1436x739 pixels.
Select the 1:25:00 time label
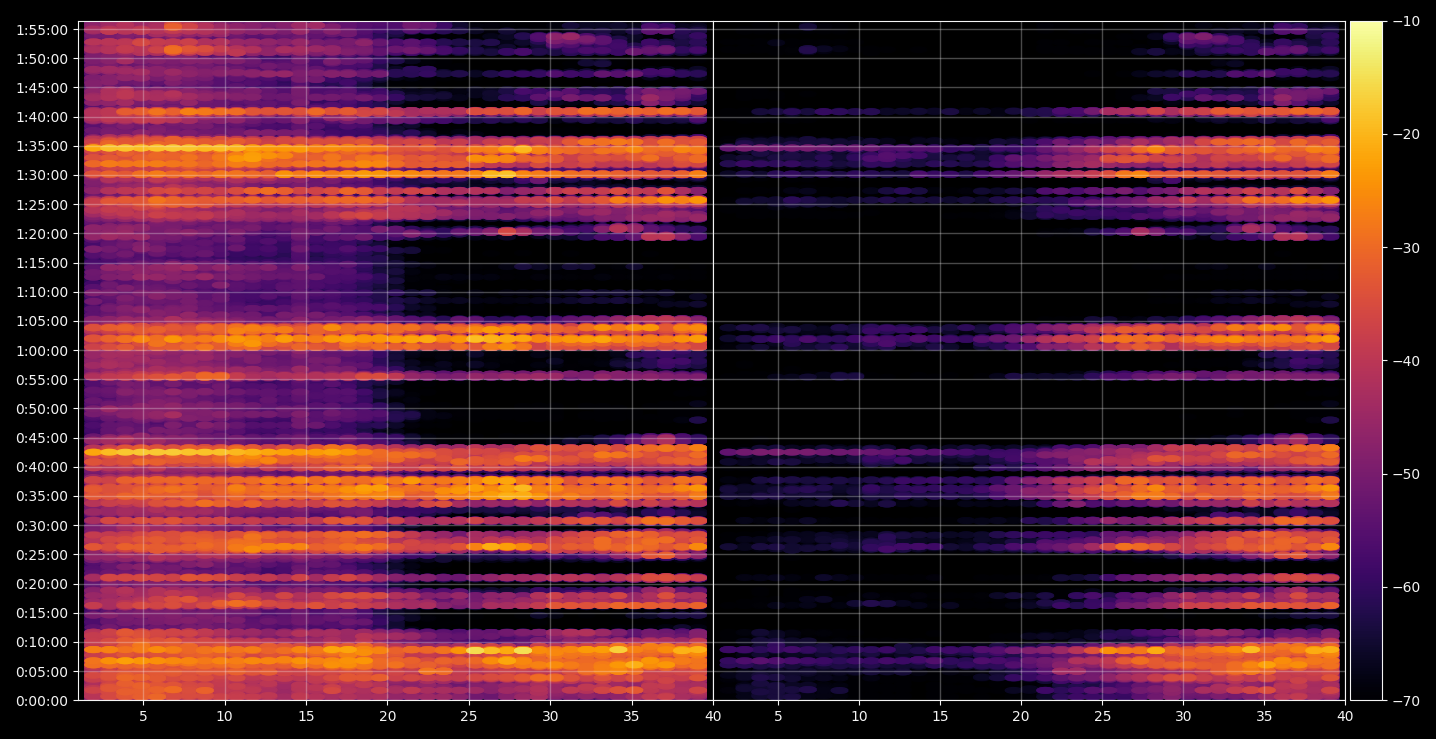[43, 205]
